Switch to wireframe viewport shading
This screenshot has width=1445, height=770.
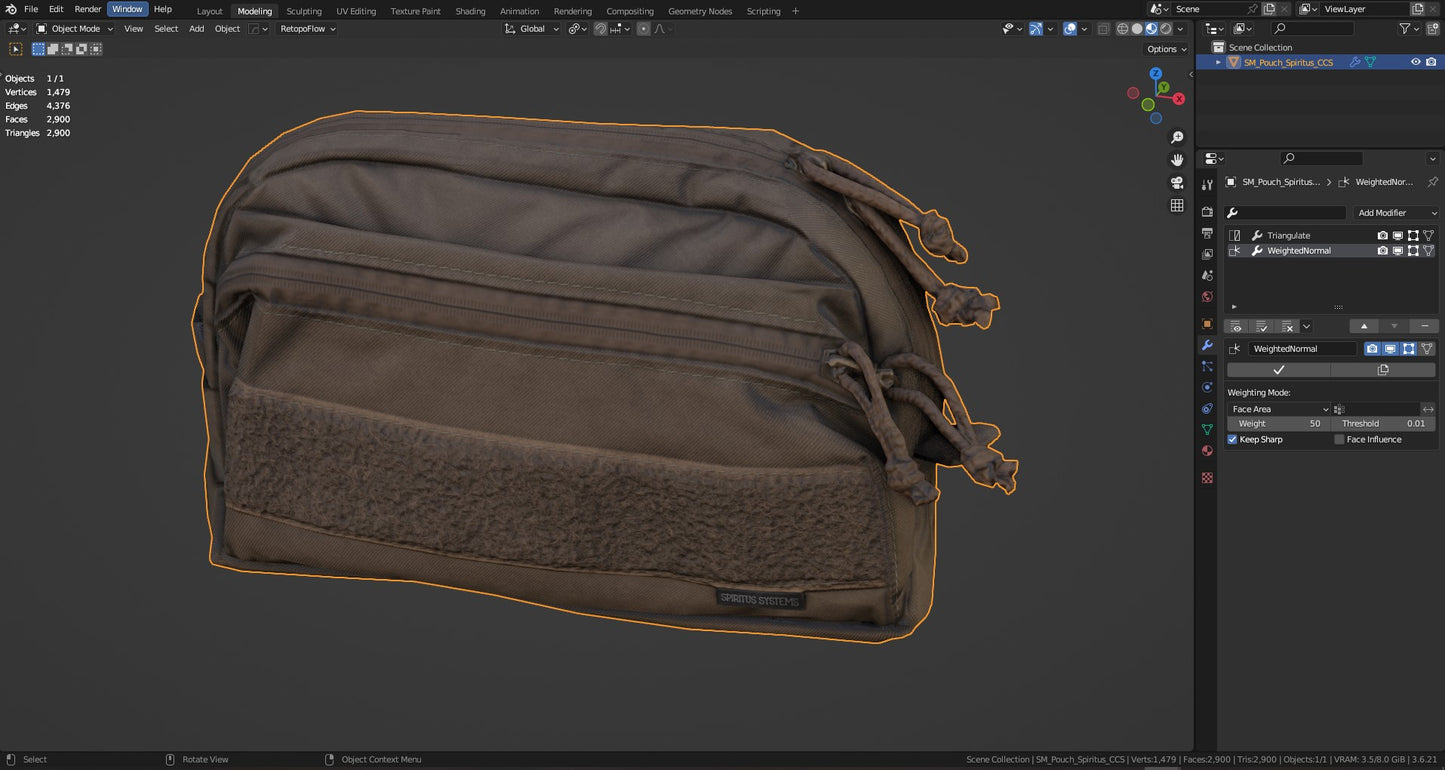point(1123,29)
